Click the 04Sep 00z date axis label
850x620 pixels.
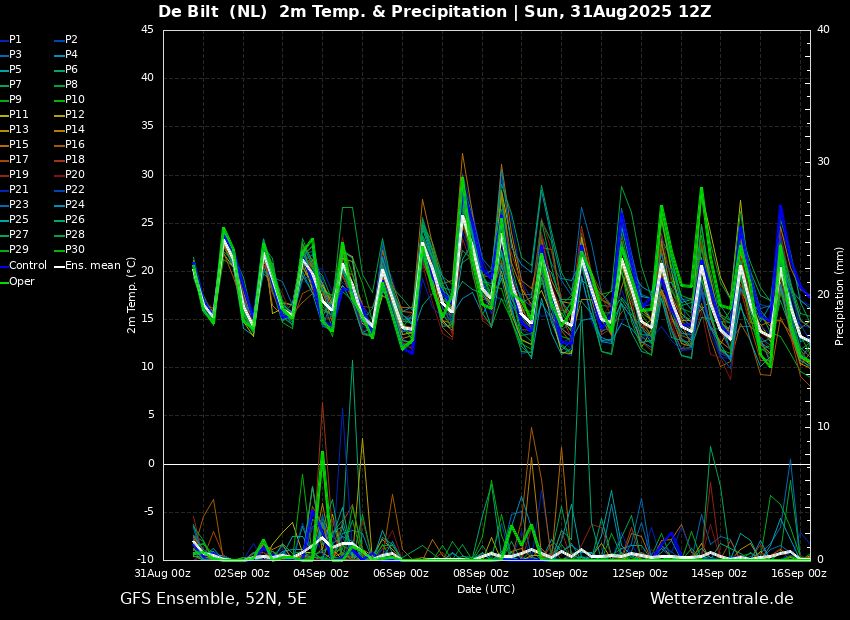tap(321, 573)
